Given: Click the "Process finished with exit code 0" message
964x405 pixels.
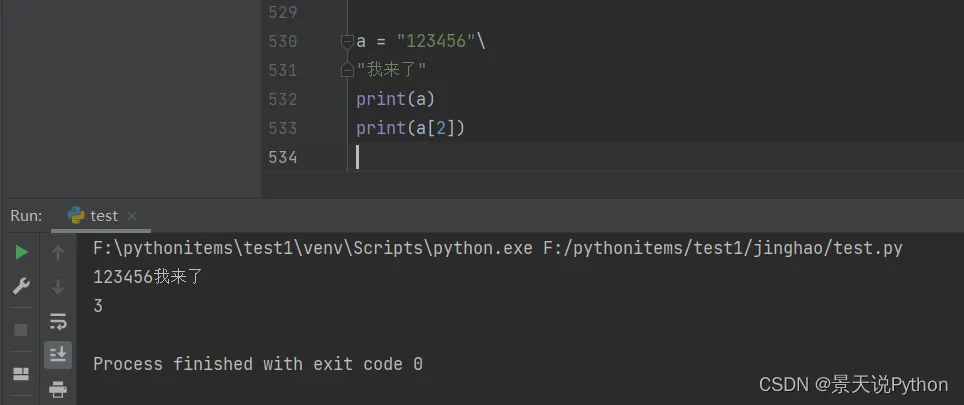Looking at the screenshot, I should [x=258, y=364].
